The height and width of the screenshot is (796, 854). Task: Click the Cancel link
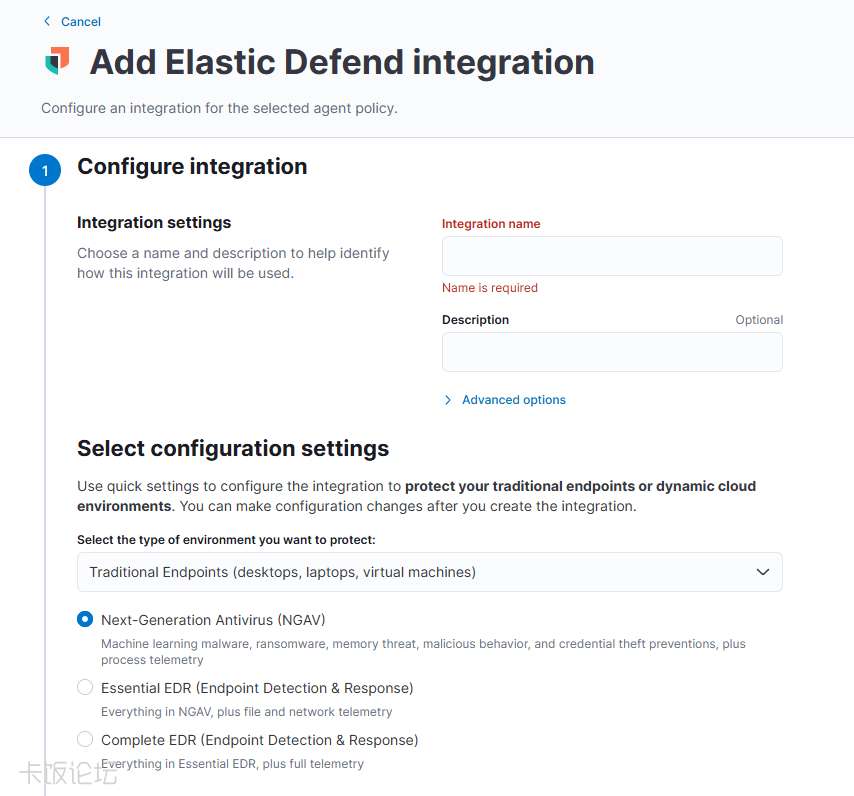pos(81,21)
